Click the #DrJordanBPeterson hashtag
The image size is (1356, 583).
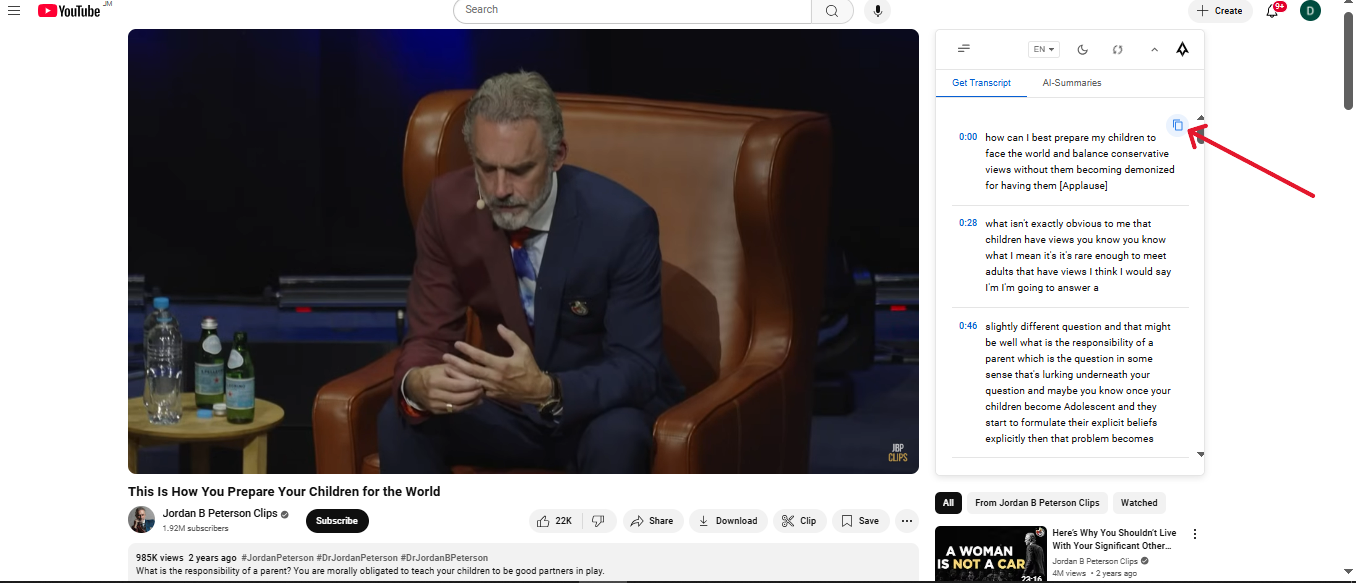coord(445,558)
